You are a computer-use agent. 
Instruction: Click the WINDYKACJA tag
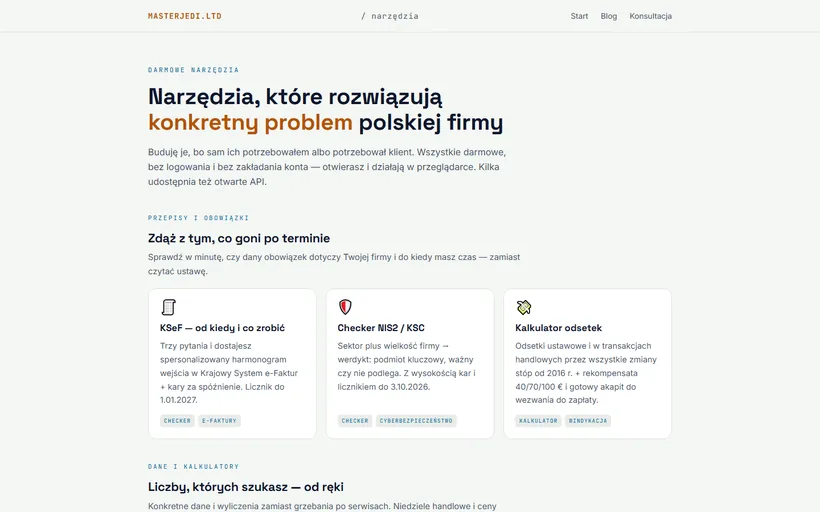[x=588, y=420]
